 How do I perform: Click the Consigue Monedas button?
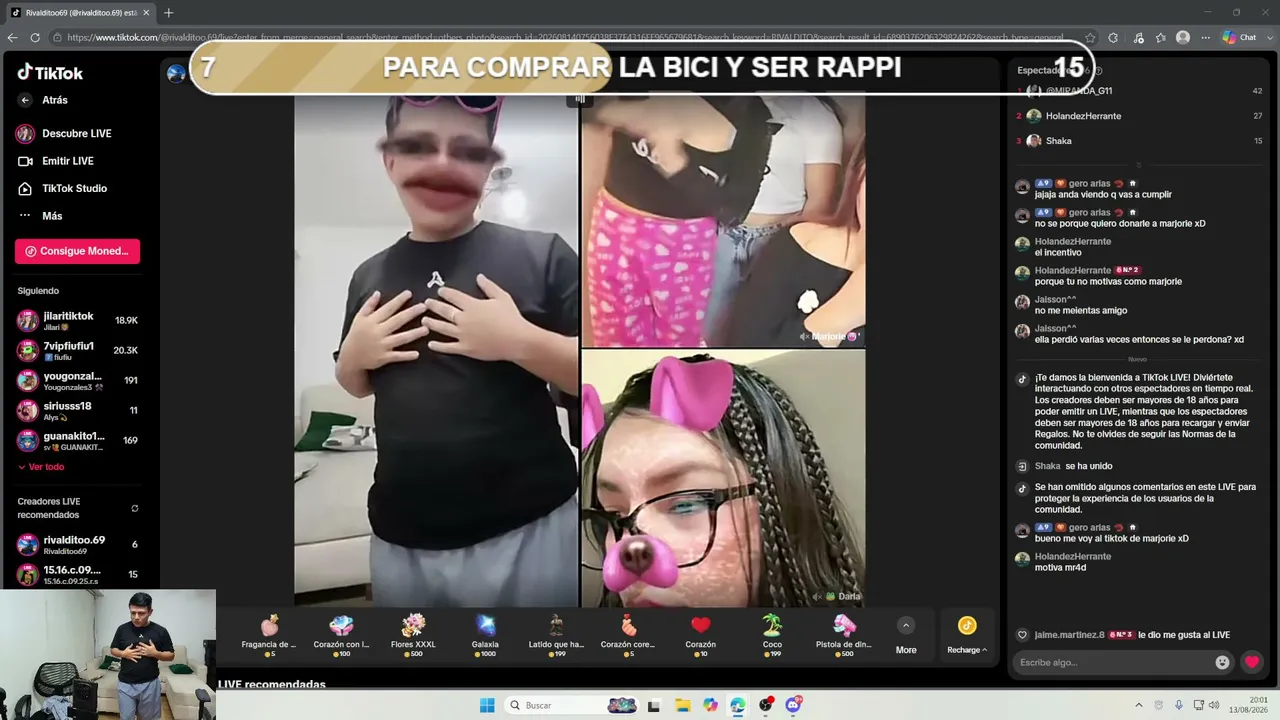coord(77,251)
